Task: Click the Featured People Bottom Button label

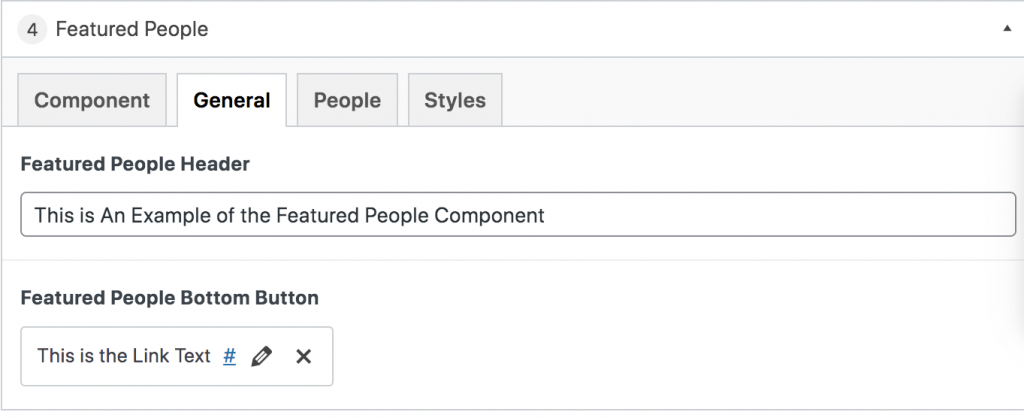Action: 170,298
